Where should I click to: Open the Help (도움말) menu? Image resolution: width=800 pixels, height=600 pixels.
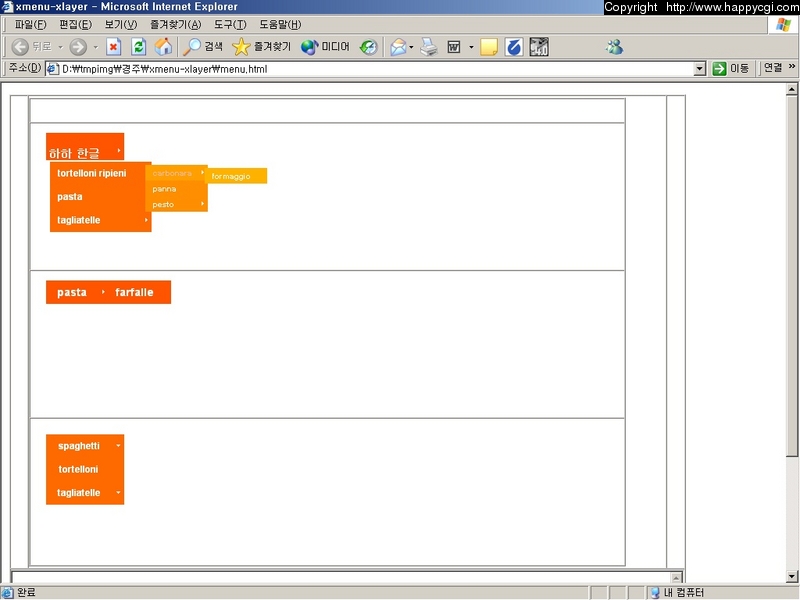pyautogui.click(x=280, y=24)
